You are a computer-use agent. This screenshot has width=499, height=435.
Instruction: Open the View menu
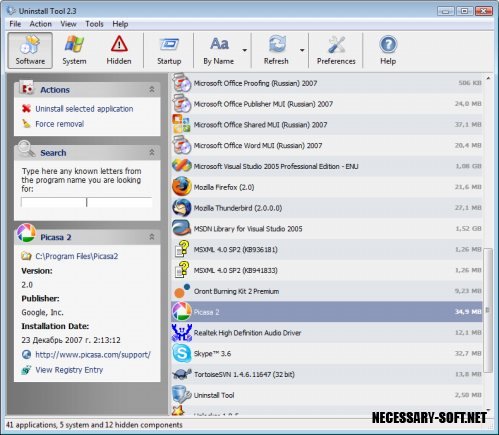pos(68,24)
